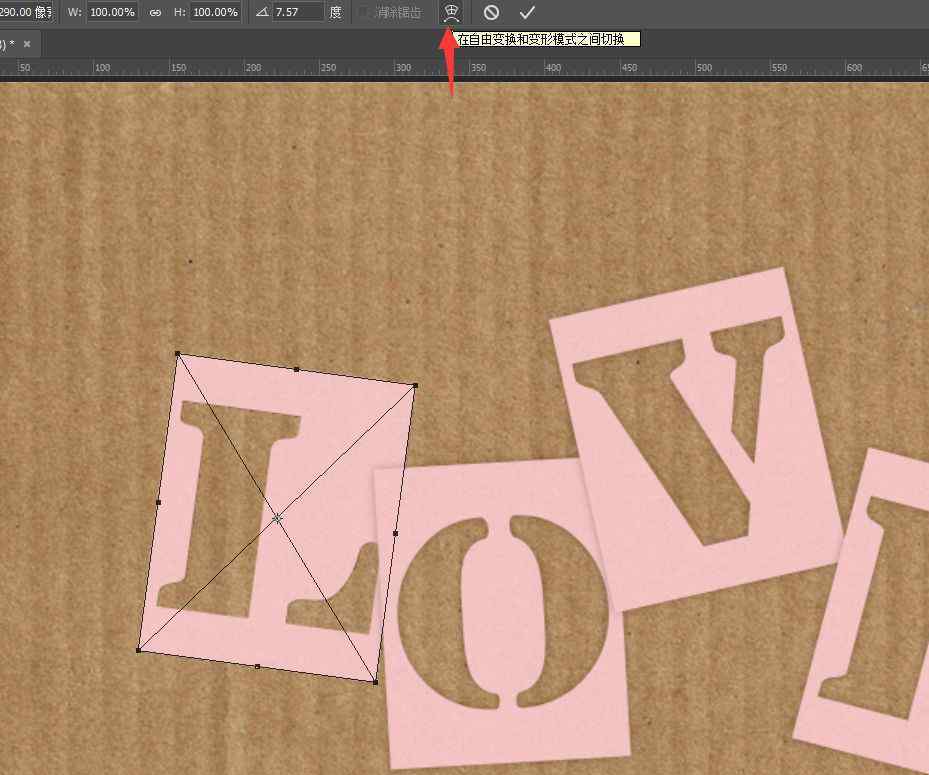Toggle between free transform and warp modes
Image resolution: width=929 pixels, height=775 pixels.
[x=452, y=12]
